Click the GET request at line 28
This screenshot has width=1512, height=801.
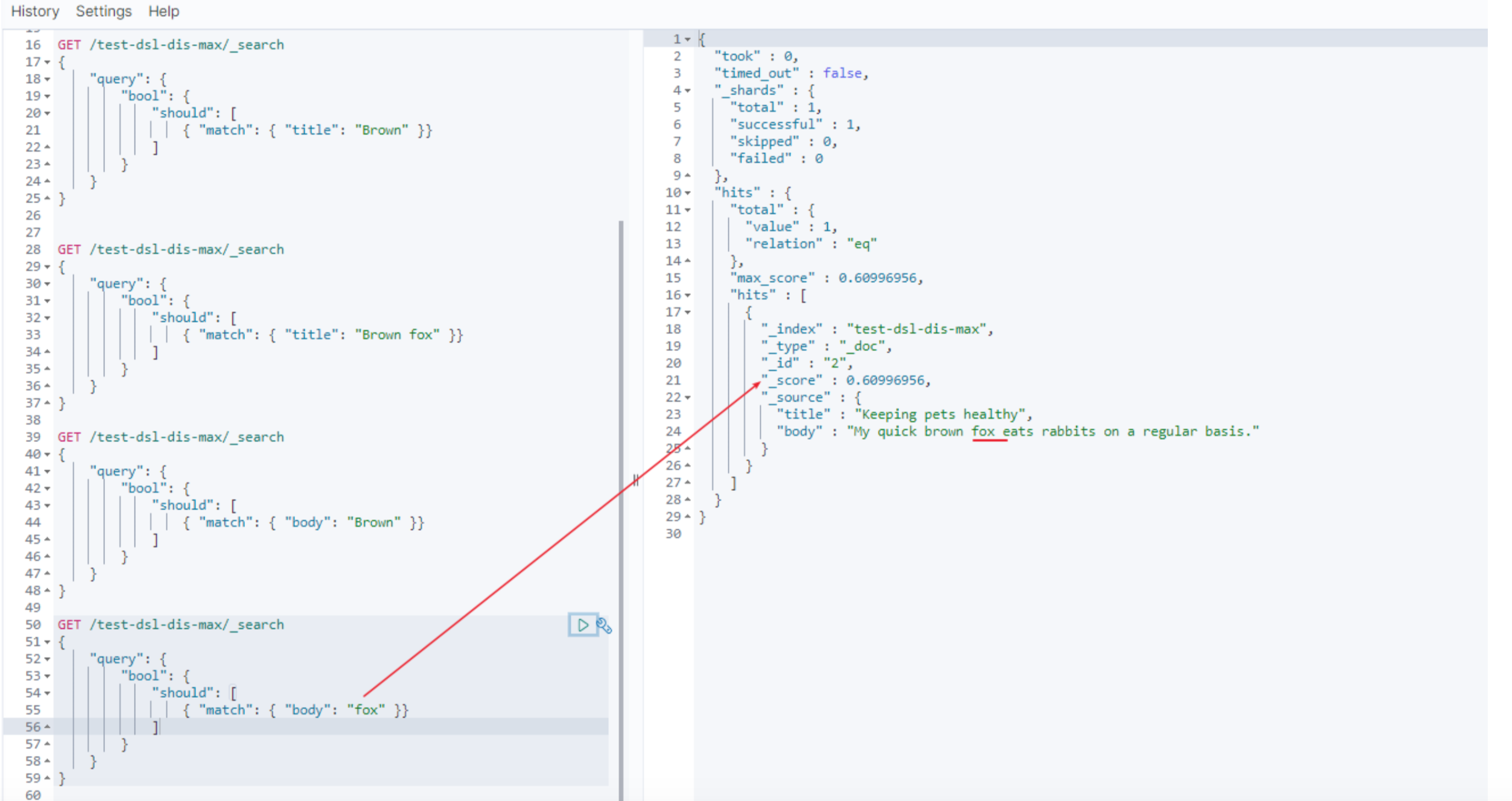[171, 250]
